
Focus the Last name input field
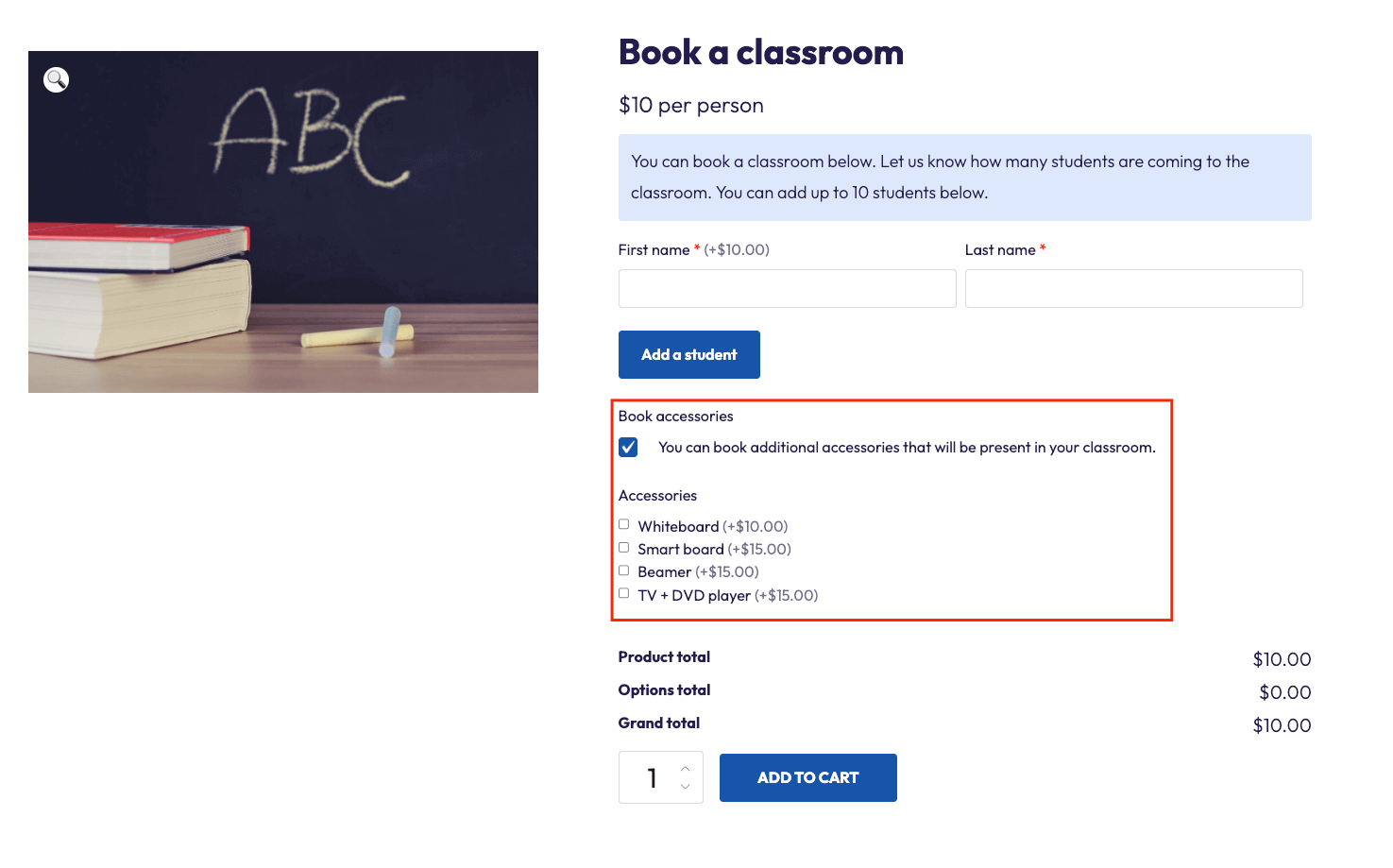tap(1133, 288)
